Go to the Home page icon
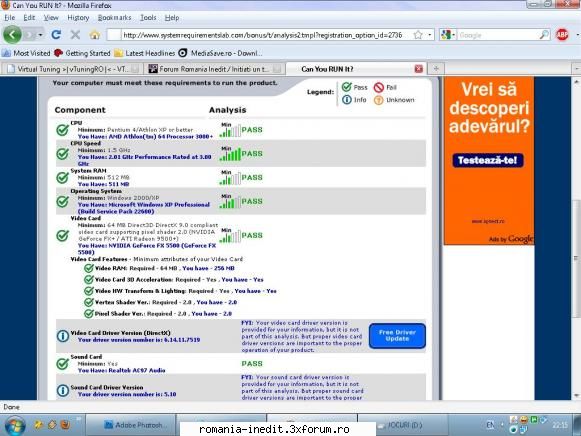Viewport: 581px width, 436px height. pos(94,35)
